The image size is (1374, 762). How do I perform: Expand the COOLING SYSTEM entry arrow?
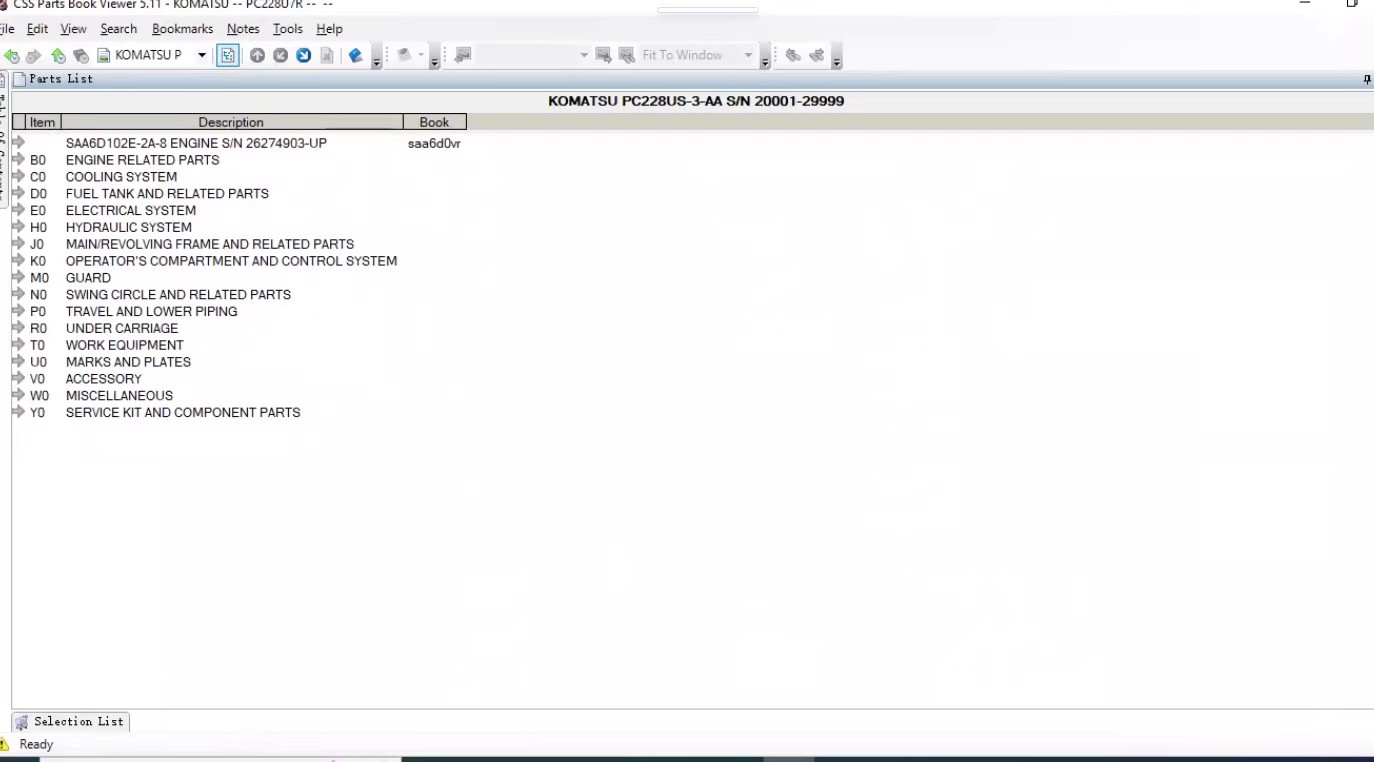pos(18,177)
